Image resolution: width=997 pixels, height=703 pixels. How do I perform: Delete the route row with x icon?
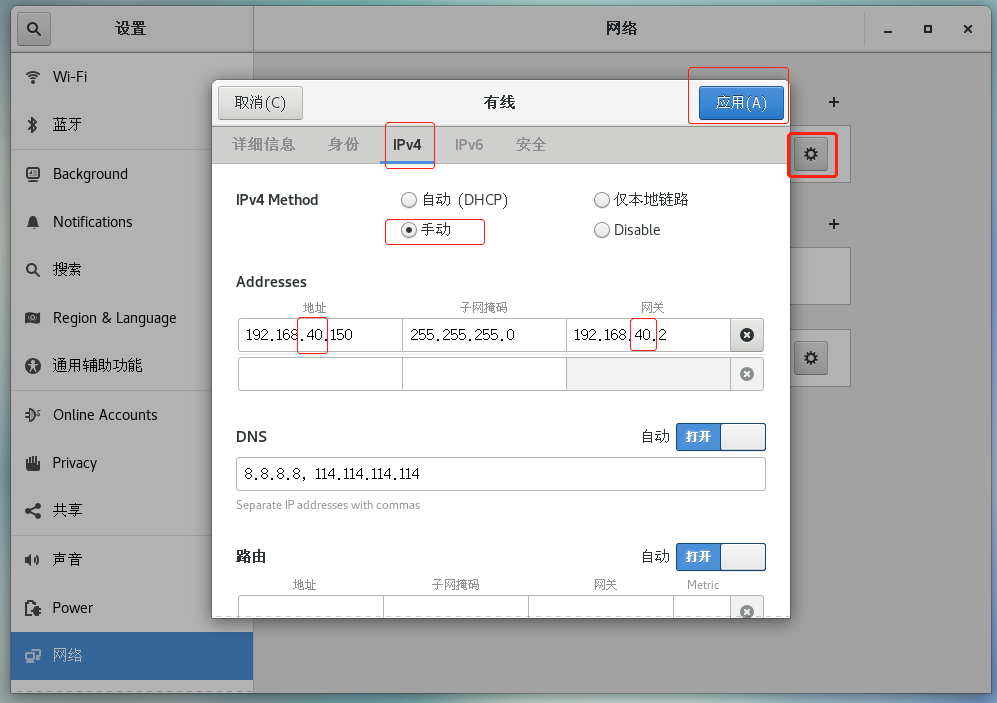(x=747, y=609)
